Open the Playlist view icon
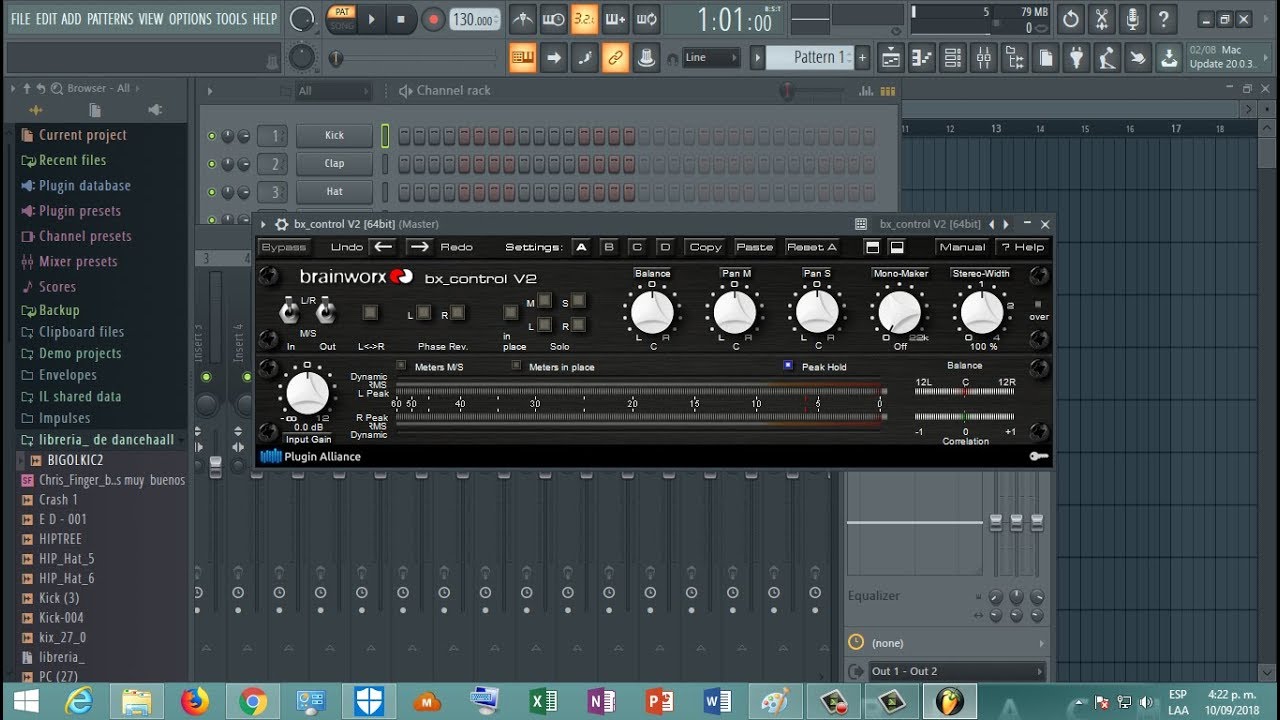The width and height of the screenshot is (1280, 720). 891,58
